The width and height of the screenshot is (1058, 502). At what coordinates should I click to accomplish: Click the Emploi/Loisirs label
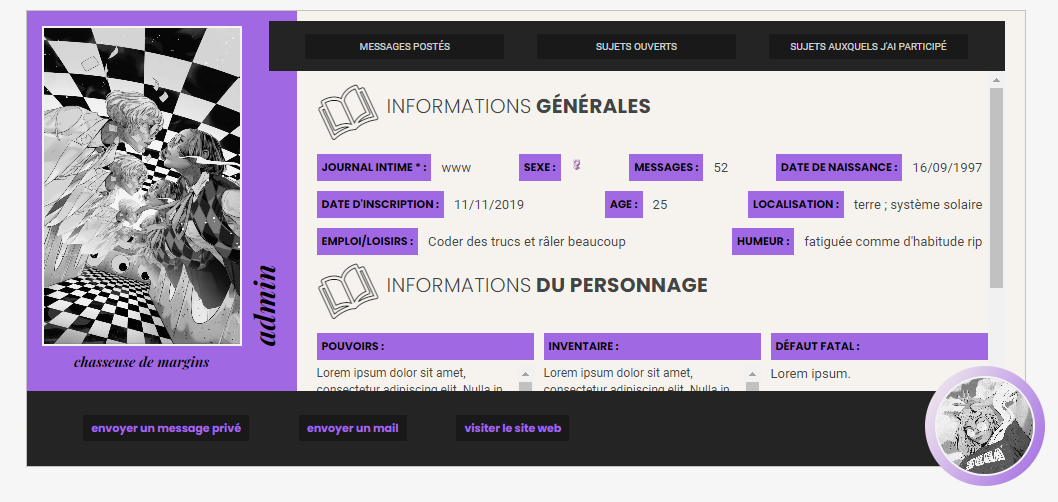368,242
